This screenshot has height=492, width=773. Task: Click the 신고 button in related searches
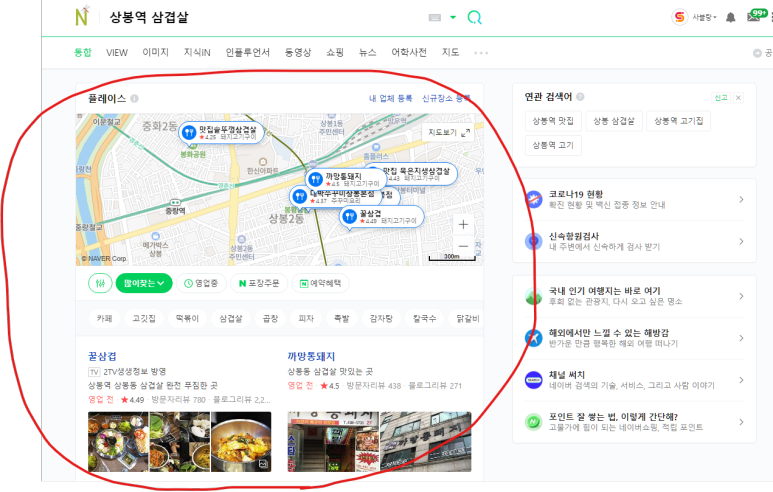(721, 98)
